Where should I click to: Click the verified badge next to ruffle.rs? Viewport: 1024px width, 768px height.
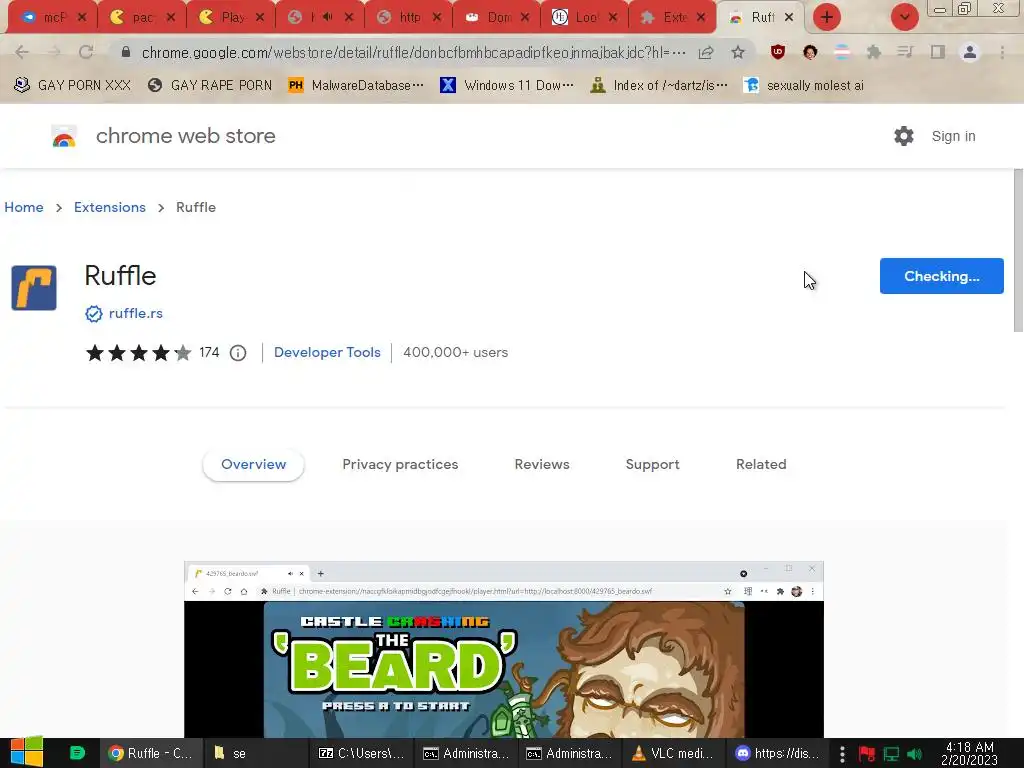tap(93, 314)
